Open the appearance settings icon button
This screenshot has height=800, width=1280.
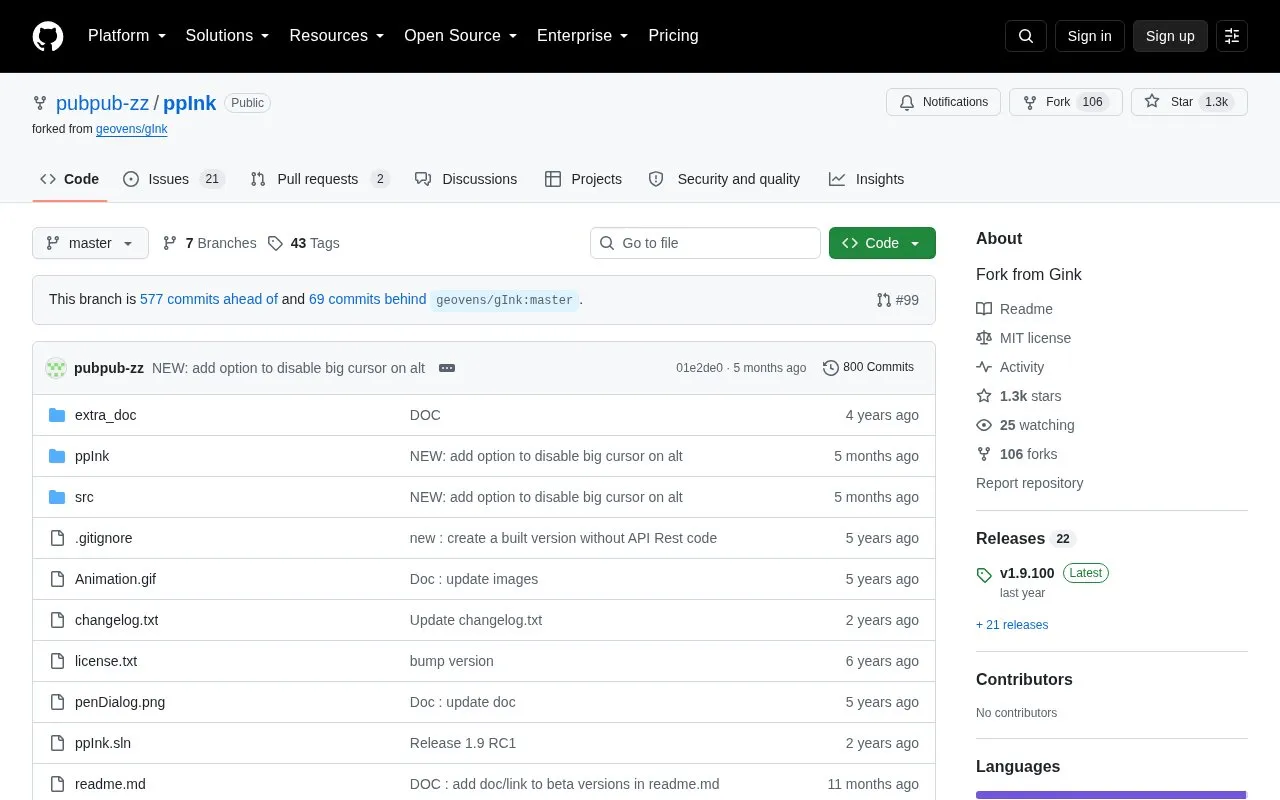(x=1232, y=36)
